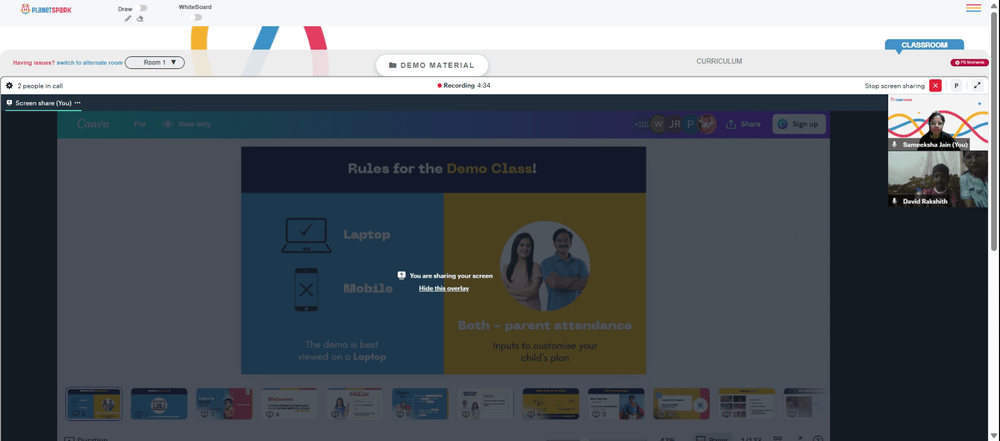The height and width of the screenshot is (441, 1000).
Task: Click the Canva logo in shared screen
Action: coord(93,124)
